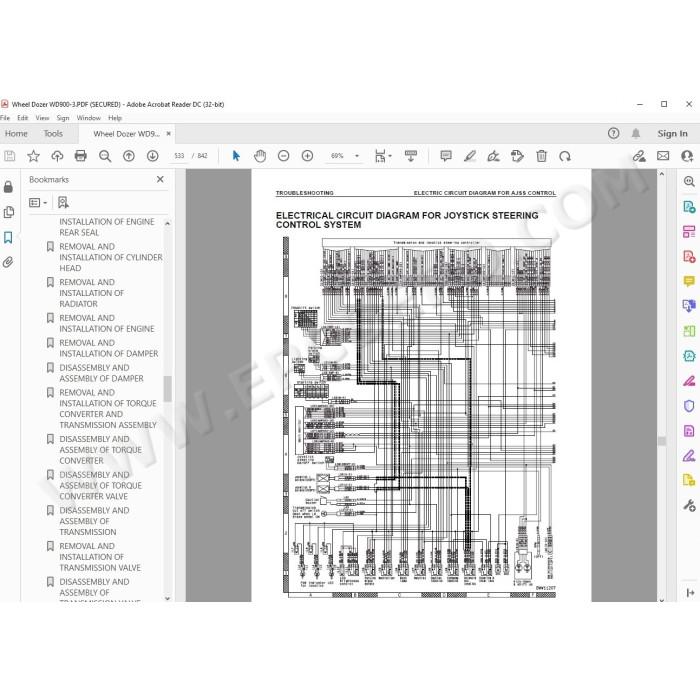Click the search magnifier in right pane
Image resolution: width=700 pixels, height=700 pixels.
click(x=689, y=181)
